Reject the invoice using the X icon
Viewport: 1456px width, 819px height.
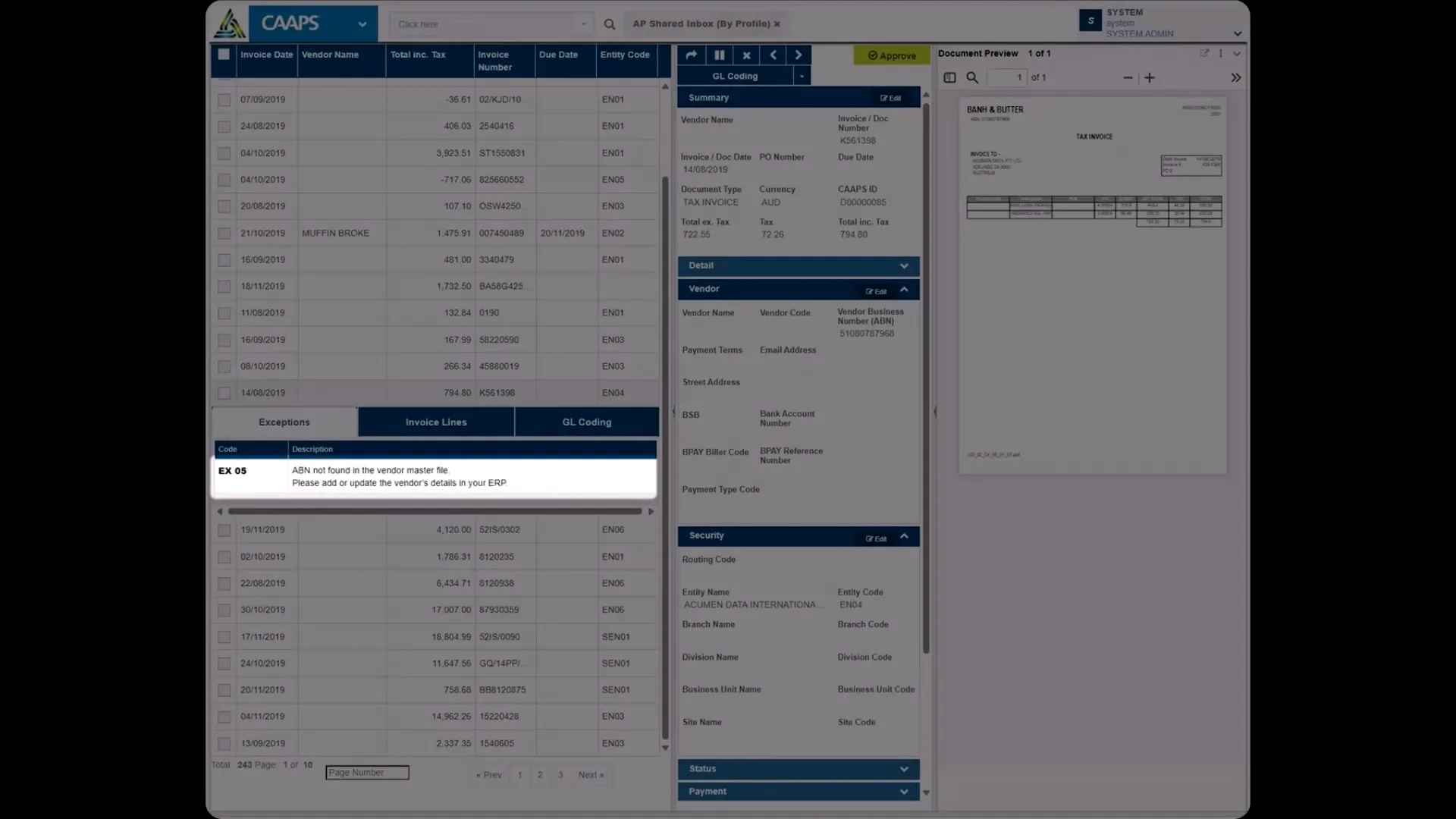pos(746,55)
